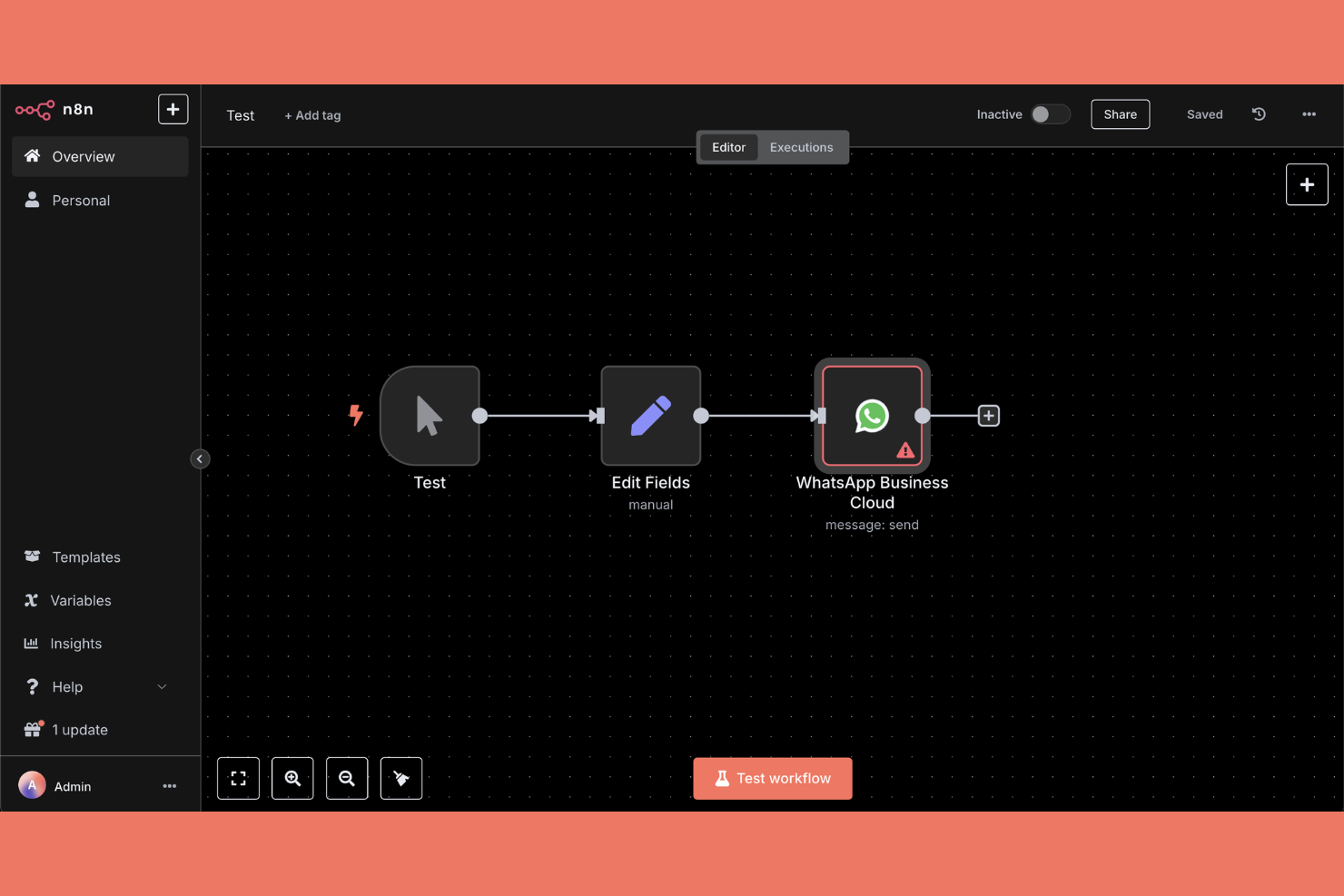Click the WhatsApp Business Cloud label
This screenshot has height=896, width=1344.
pyautogui.click(x=872, y=493)
